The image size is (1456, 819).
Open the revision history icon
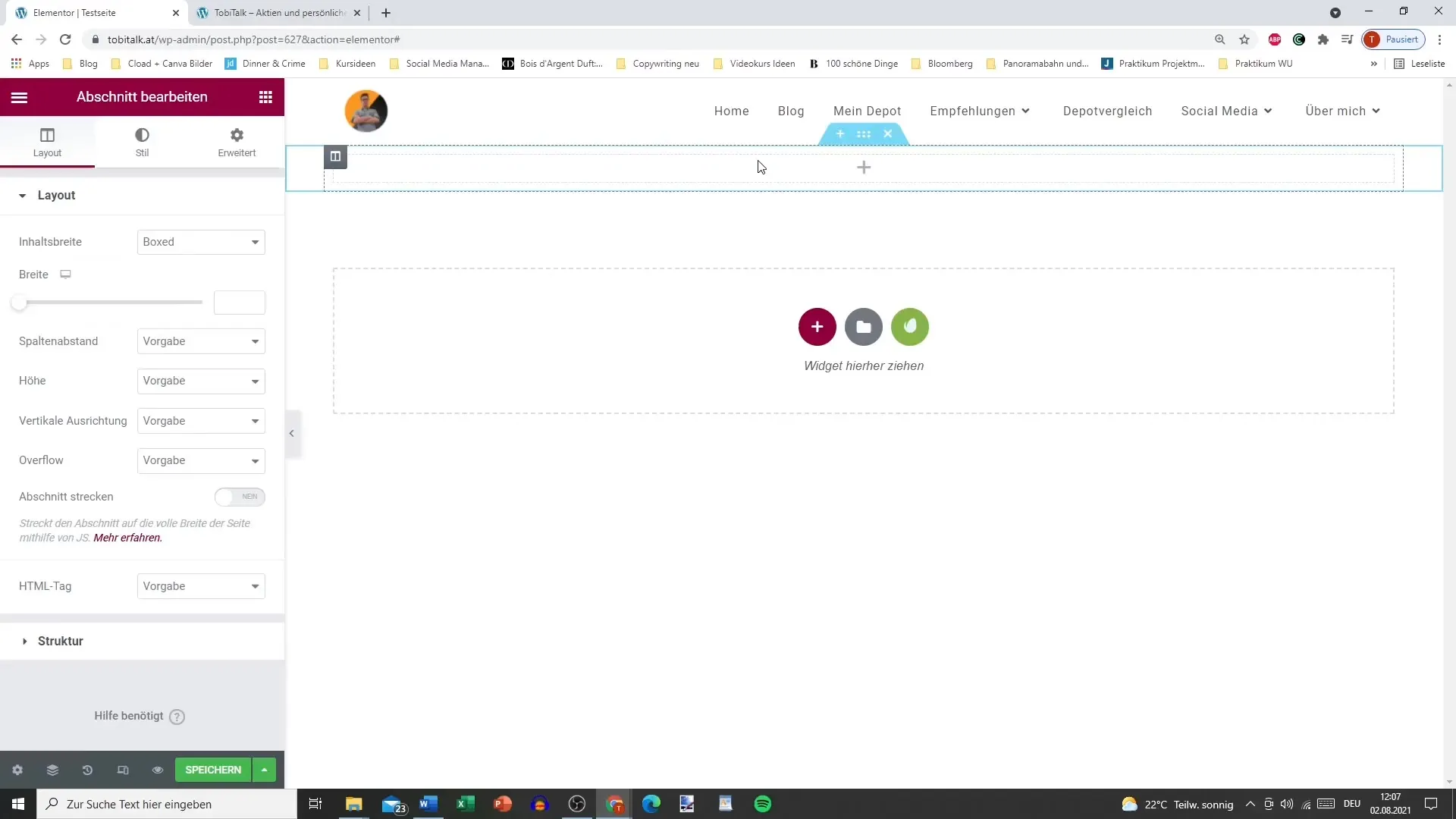pos(87,770)
